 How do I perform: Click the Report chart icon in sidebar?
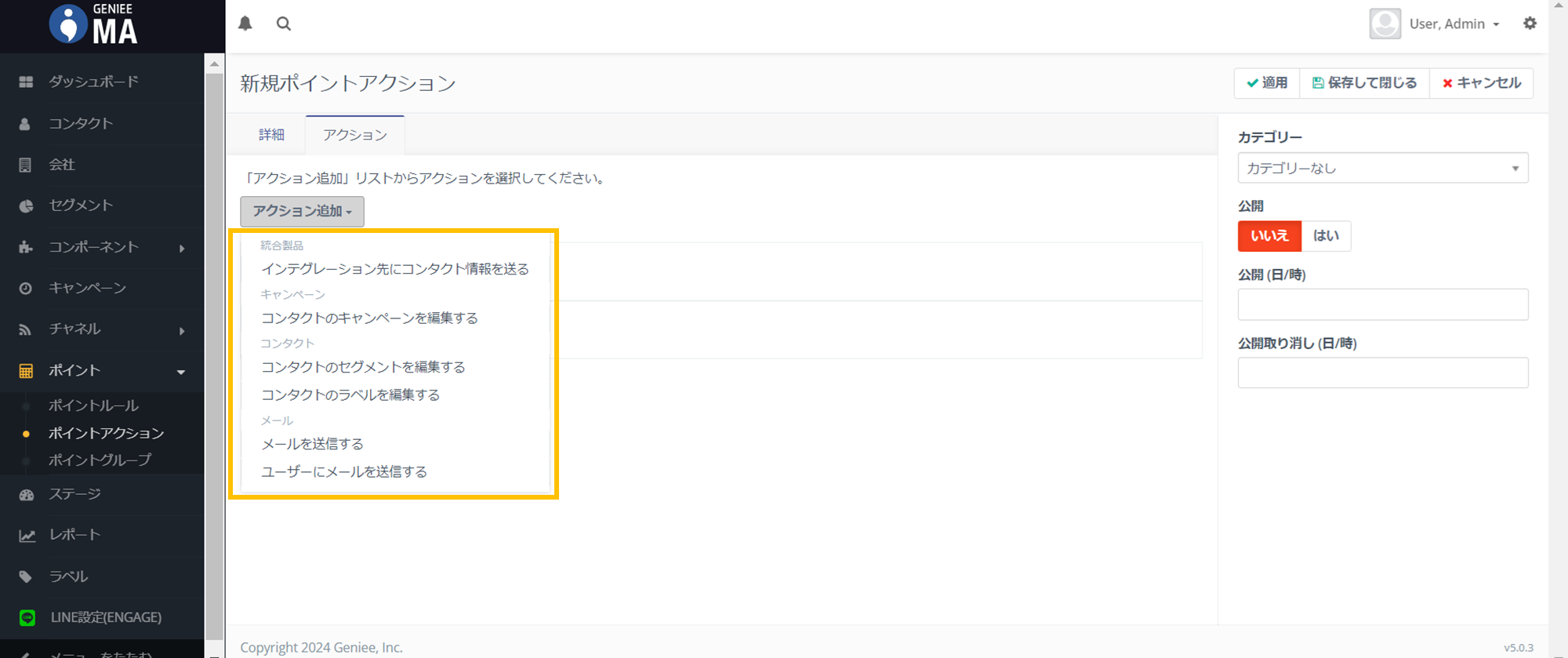pos(27,536)
